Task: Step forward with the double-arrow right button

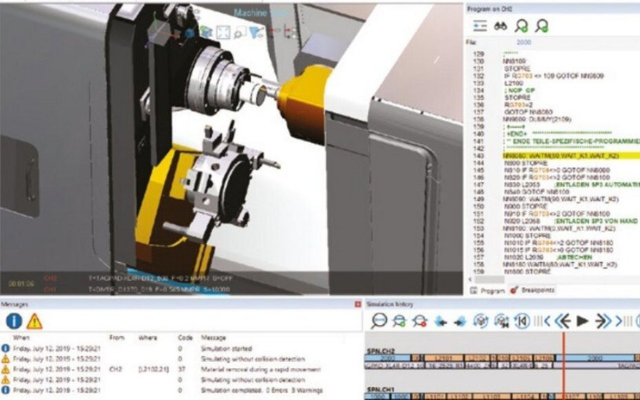Action: coord(603,321)
